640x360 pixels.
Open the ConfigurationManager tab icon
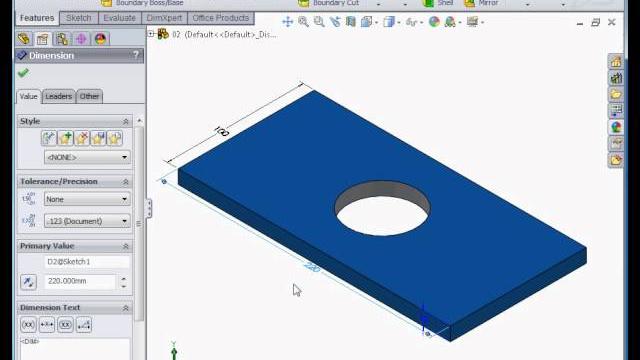point(62,39)
